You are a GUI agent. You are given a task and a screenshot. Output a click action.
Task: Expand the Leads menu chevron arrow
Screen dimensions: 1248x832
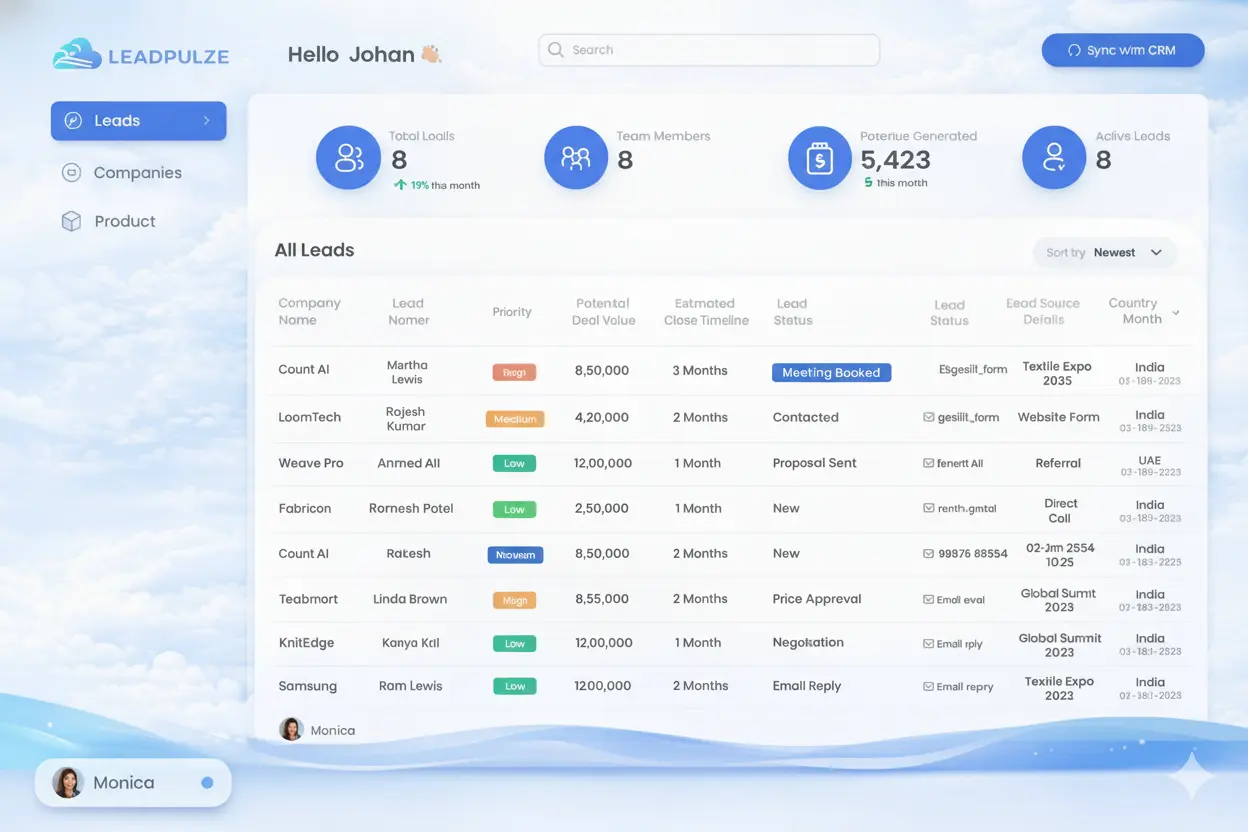tap(207, 121)
